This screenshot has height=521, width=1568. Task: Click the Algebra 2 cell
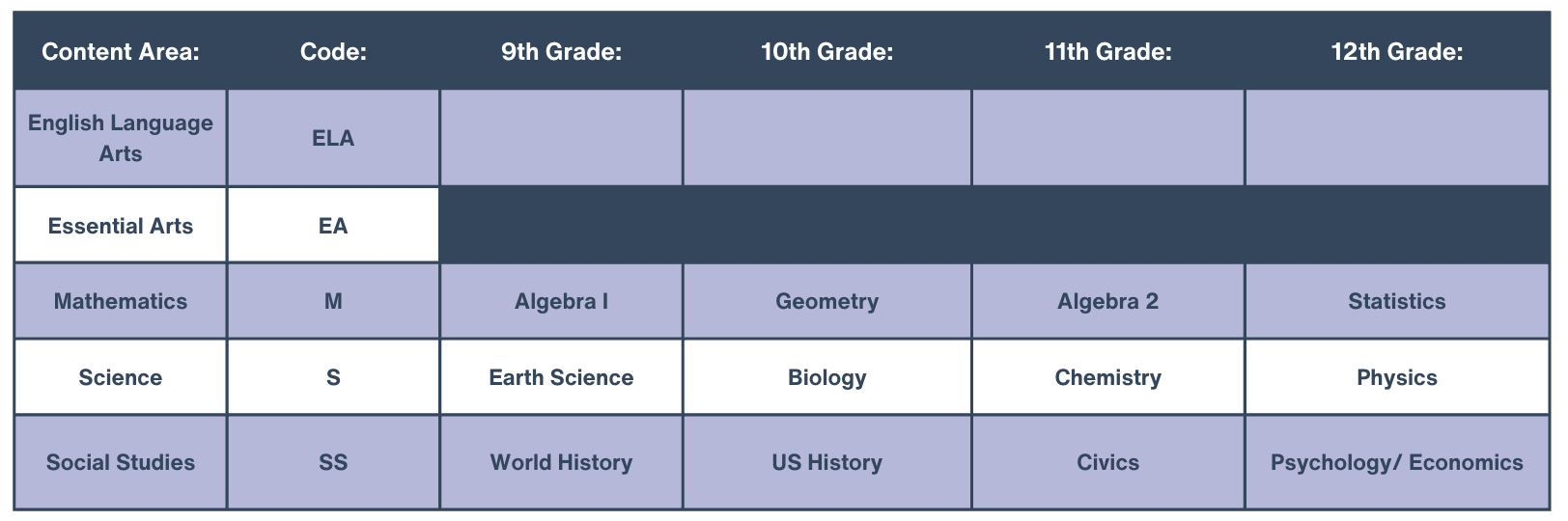[x=1107, y=301]
